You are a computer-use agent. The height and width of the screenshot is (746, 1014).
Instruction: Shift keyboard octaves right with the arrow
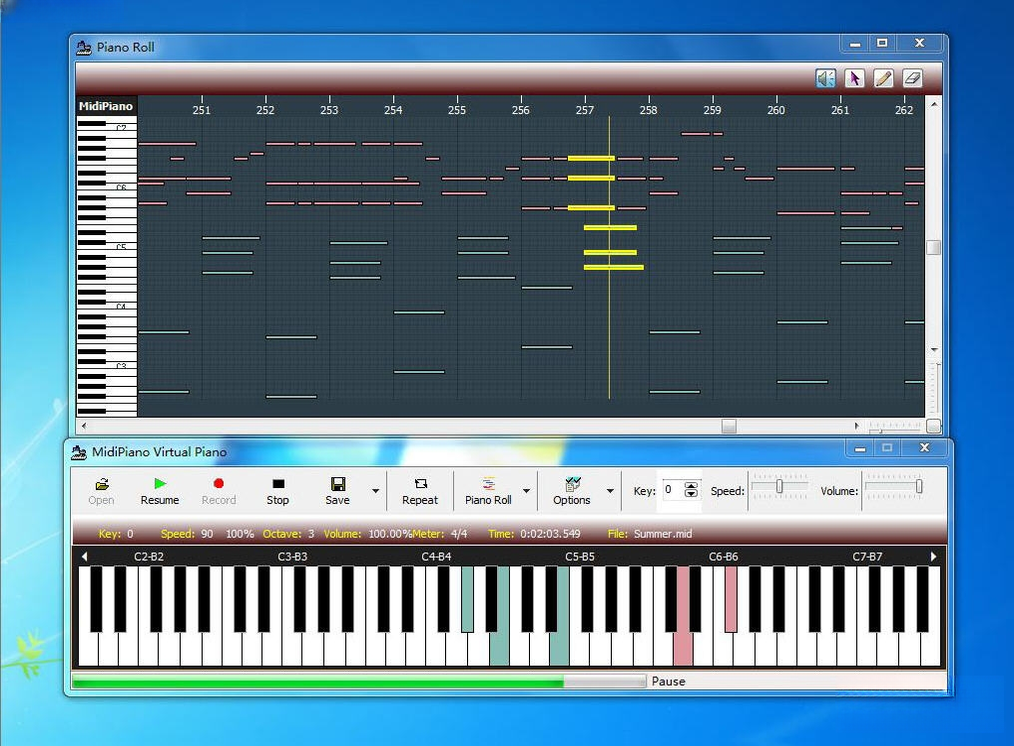pos(933,556)
